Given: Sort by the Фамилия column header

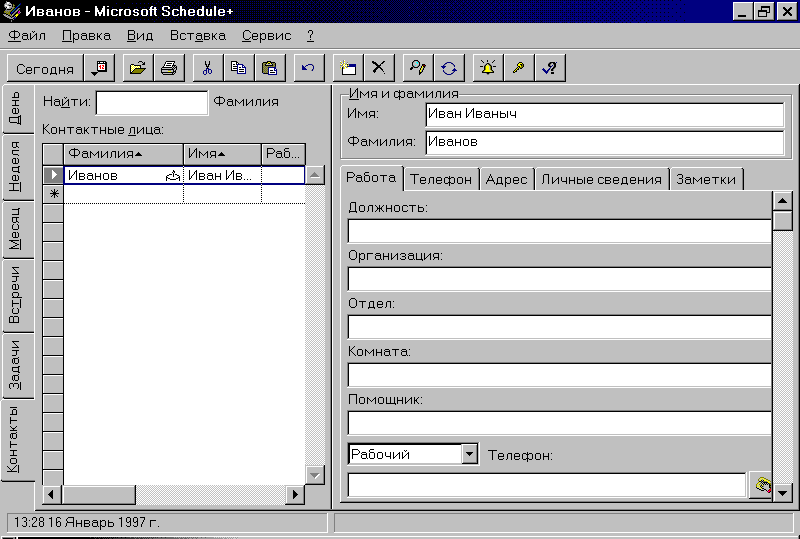Looking at the screenshot, I should [x=123, y=154].
